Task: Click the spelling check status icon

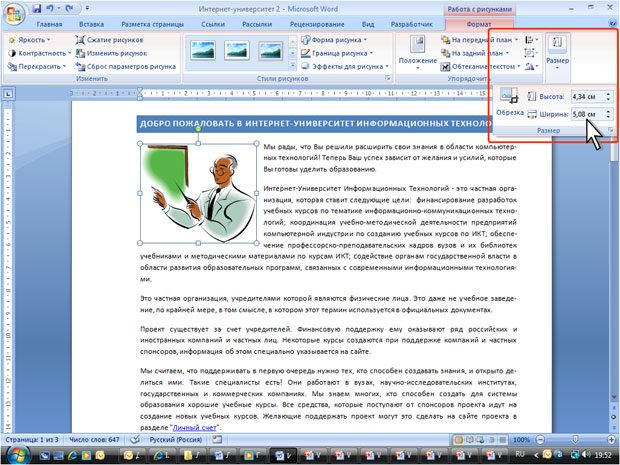Action: pyautogui.click(x=136, y=439)
